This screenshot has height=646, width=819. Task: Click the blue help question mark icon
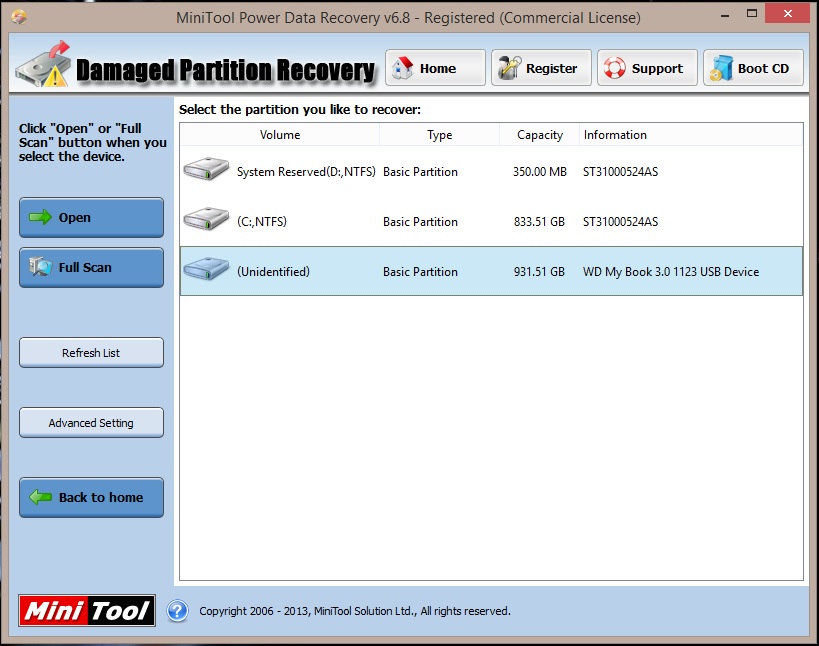click(178, 610)
